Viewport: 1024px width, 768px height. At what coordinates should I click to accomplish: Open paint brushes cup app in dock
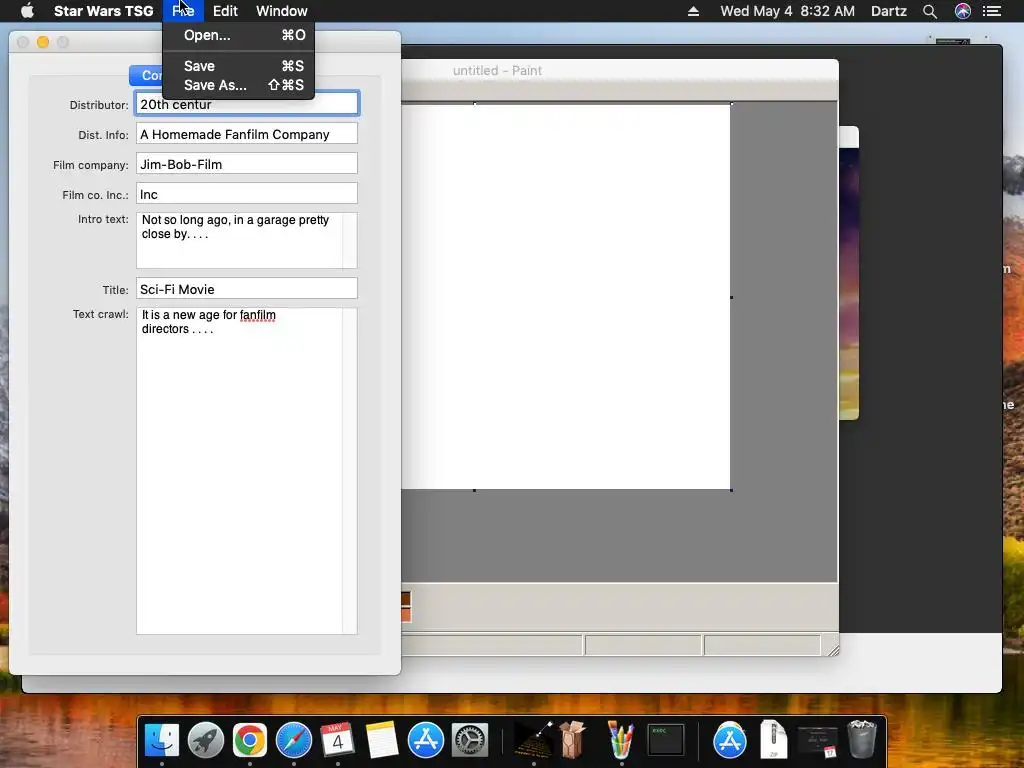click(x=620, y=740)
